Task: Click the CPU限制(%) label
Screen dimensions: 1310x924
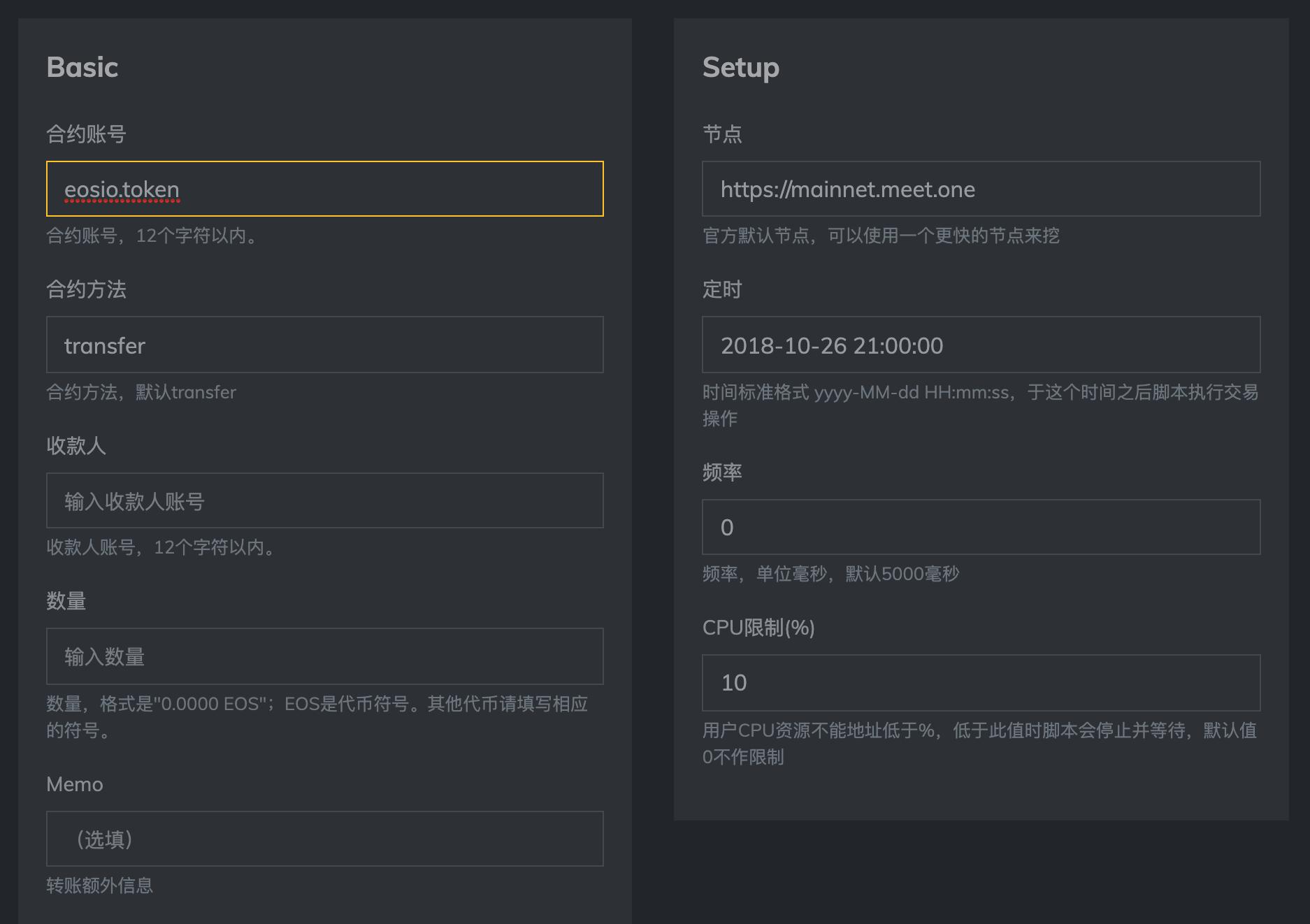Action: click(x=758, y=628)
